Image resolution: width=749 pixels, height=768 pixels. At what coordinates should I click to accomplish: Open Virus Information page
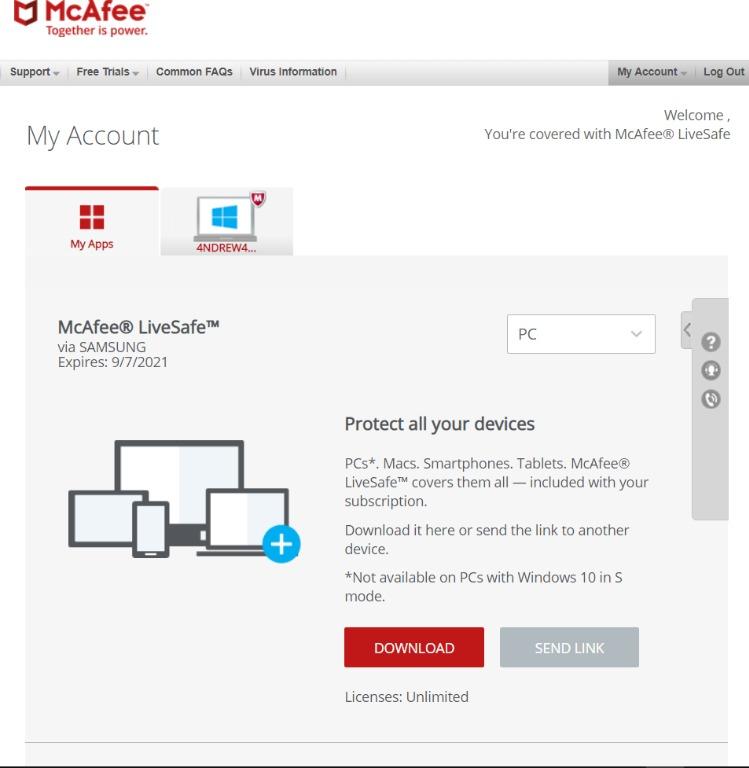click(x=293, y=72)
